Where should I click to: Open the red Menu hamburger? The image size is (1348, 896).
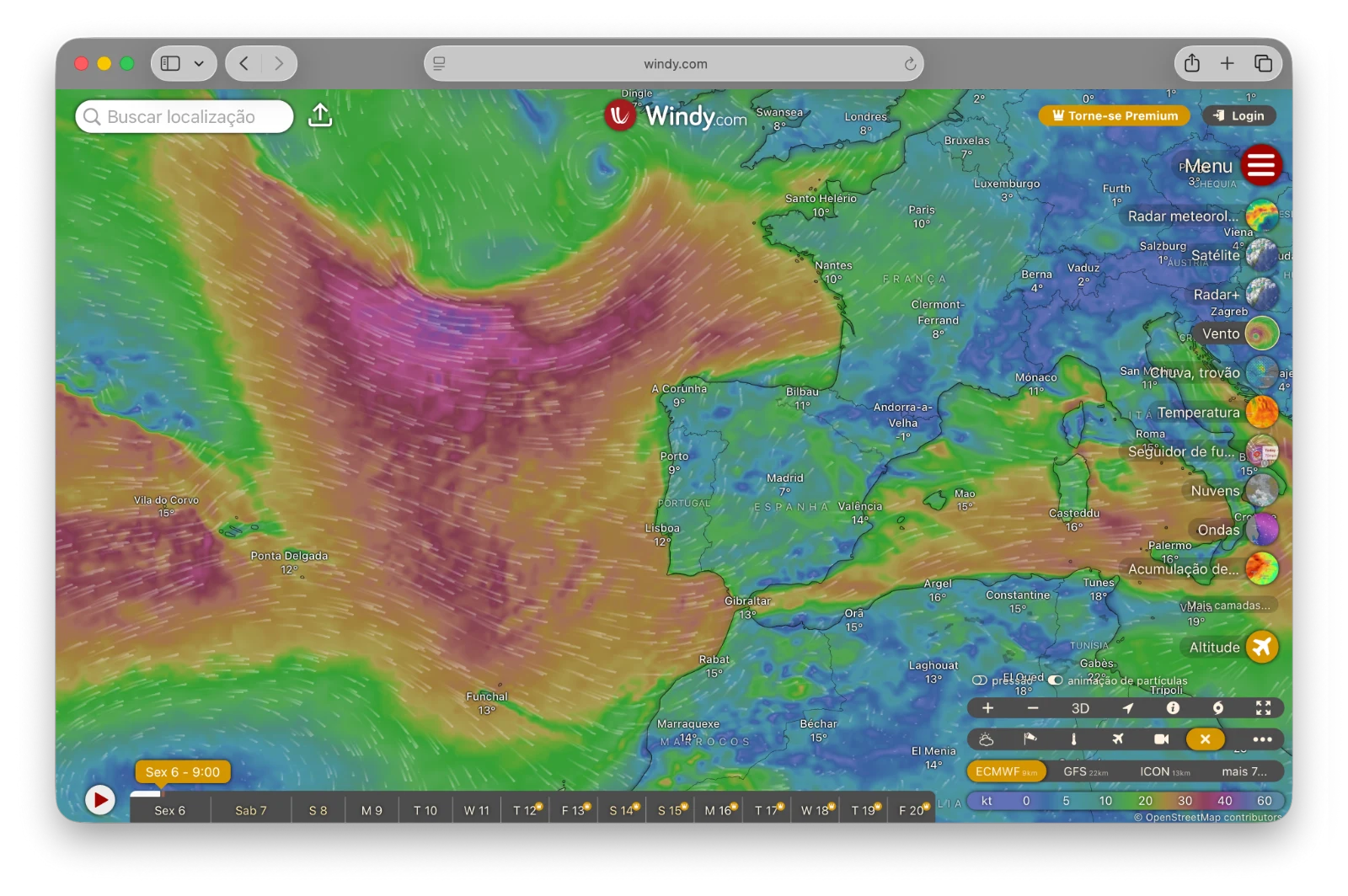coord(1261,166)
